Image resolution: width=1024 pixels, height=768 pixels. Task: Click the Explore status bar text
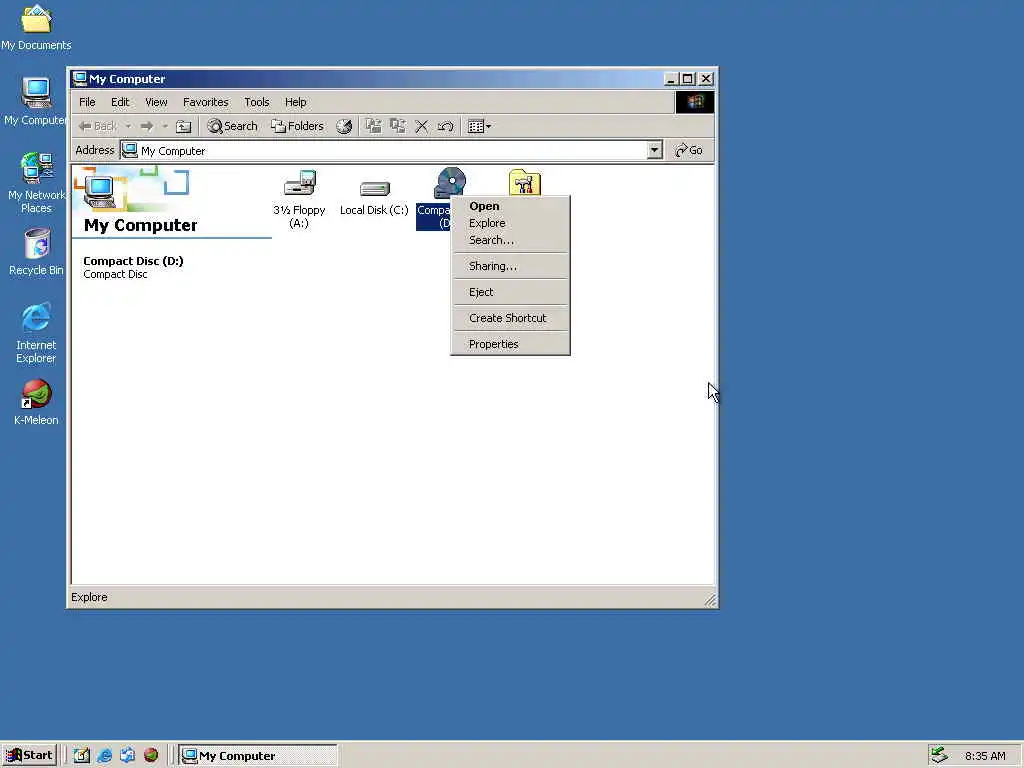click(x=89, y=597)
